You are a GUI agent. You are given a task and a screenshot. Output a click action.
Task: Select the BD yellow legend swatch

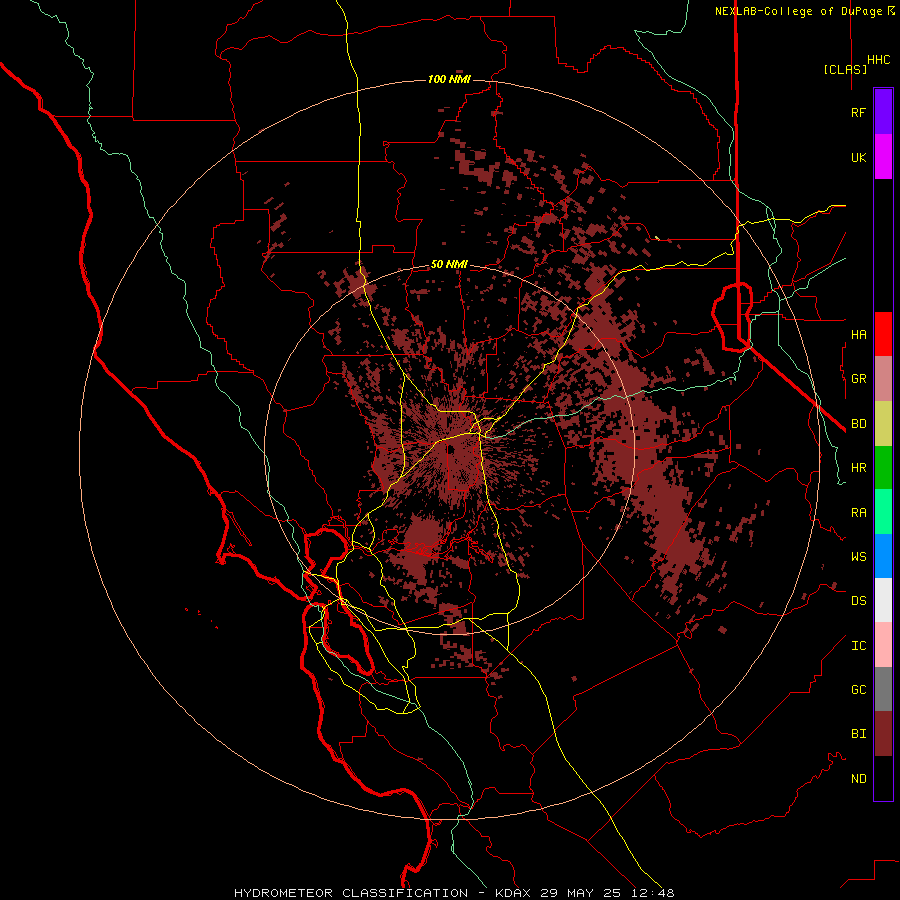point(883,424)
